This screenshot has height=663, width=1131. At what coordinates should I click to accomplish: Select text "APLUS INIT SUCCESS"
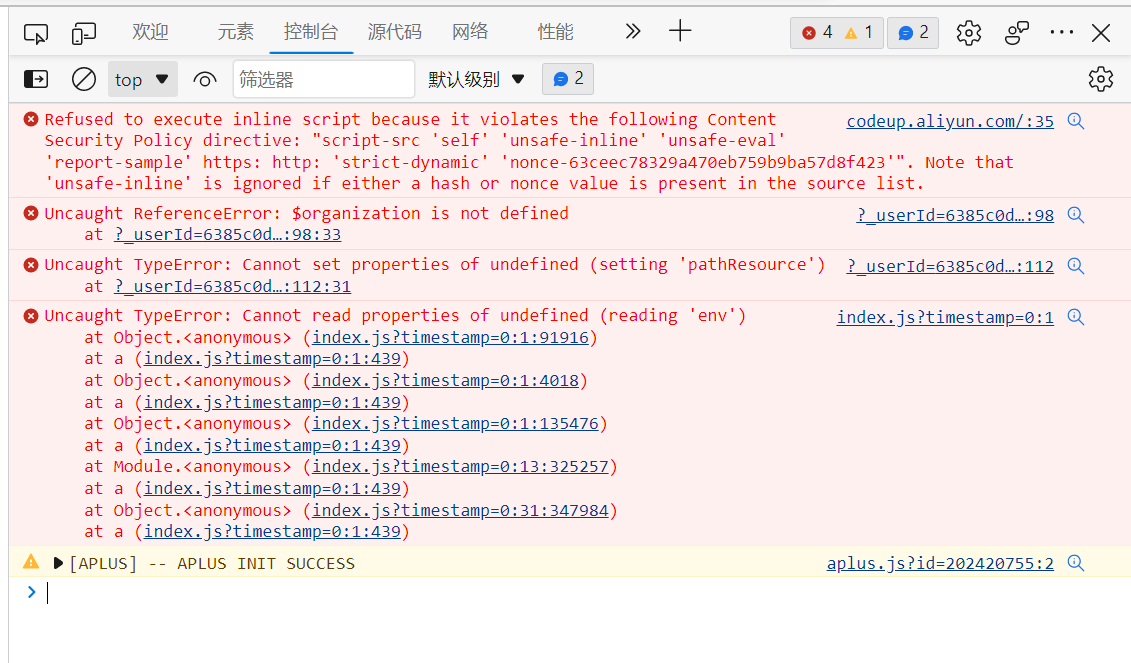(266, 563)
